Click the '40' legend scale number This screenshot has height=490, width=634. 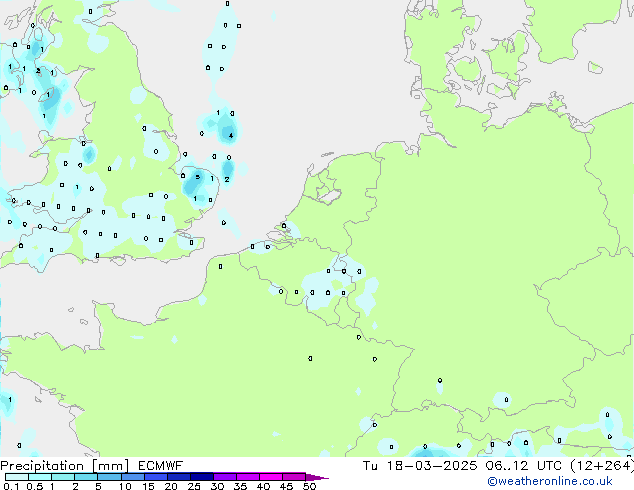click(x=263, y=486)
